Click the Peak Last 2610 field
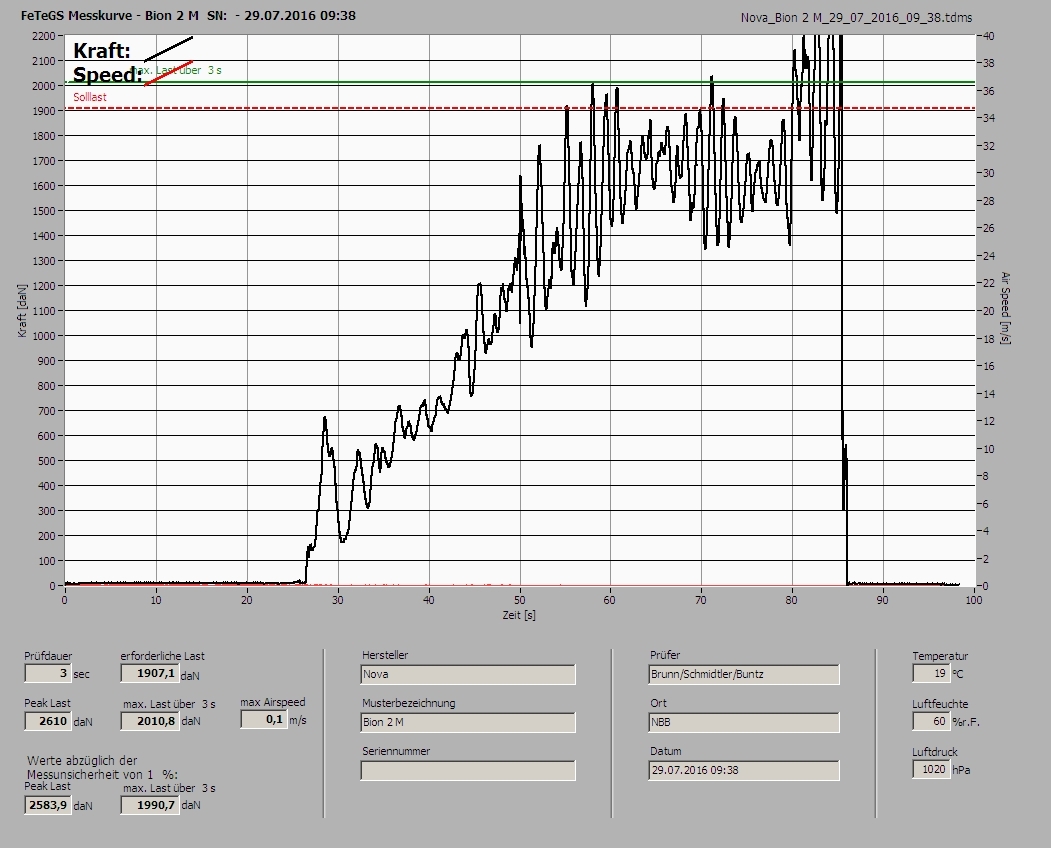 click(x=48, y=721)
